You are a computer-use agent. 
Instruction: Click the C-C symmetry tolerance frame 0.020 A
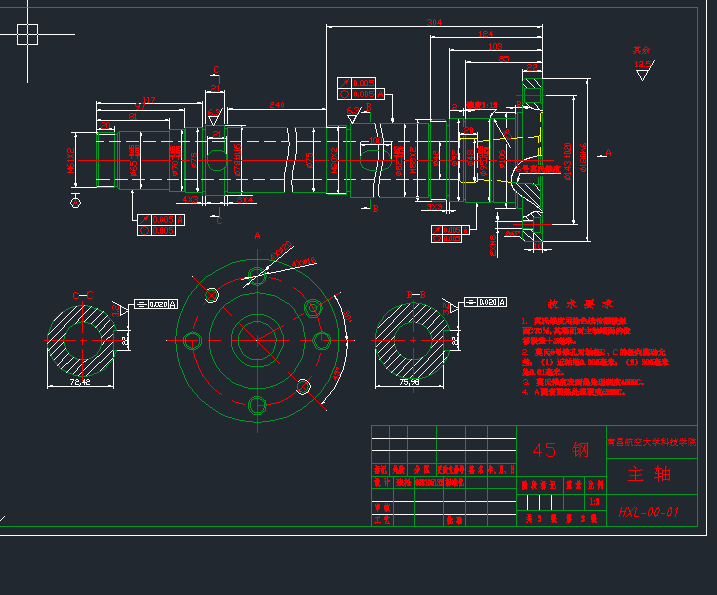click(156, 304)
